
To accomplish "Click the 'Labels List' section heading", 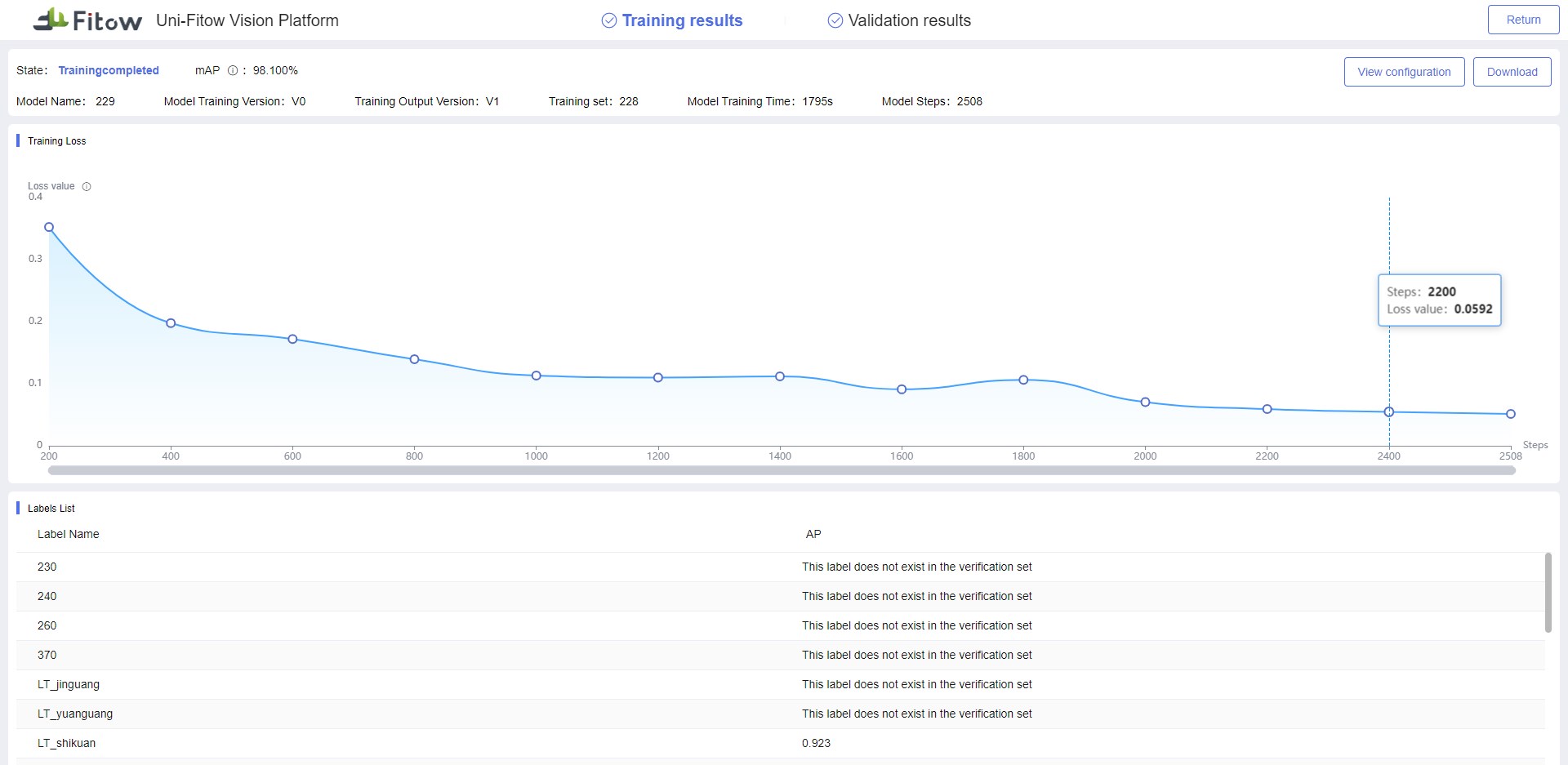I will point(51,509).
